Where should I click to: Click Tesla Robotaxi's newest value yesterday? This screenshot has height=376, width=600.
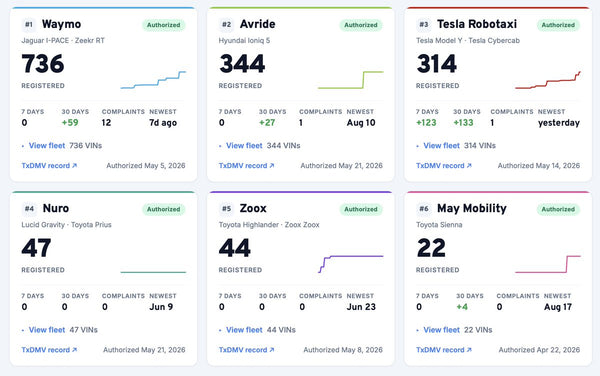(559, 123)
